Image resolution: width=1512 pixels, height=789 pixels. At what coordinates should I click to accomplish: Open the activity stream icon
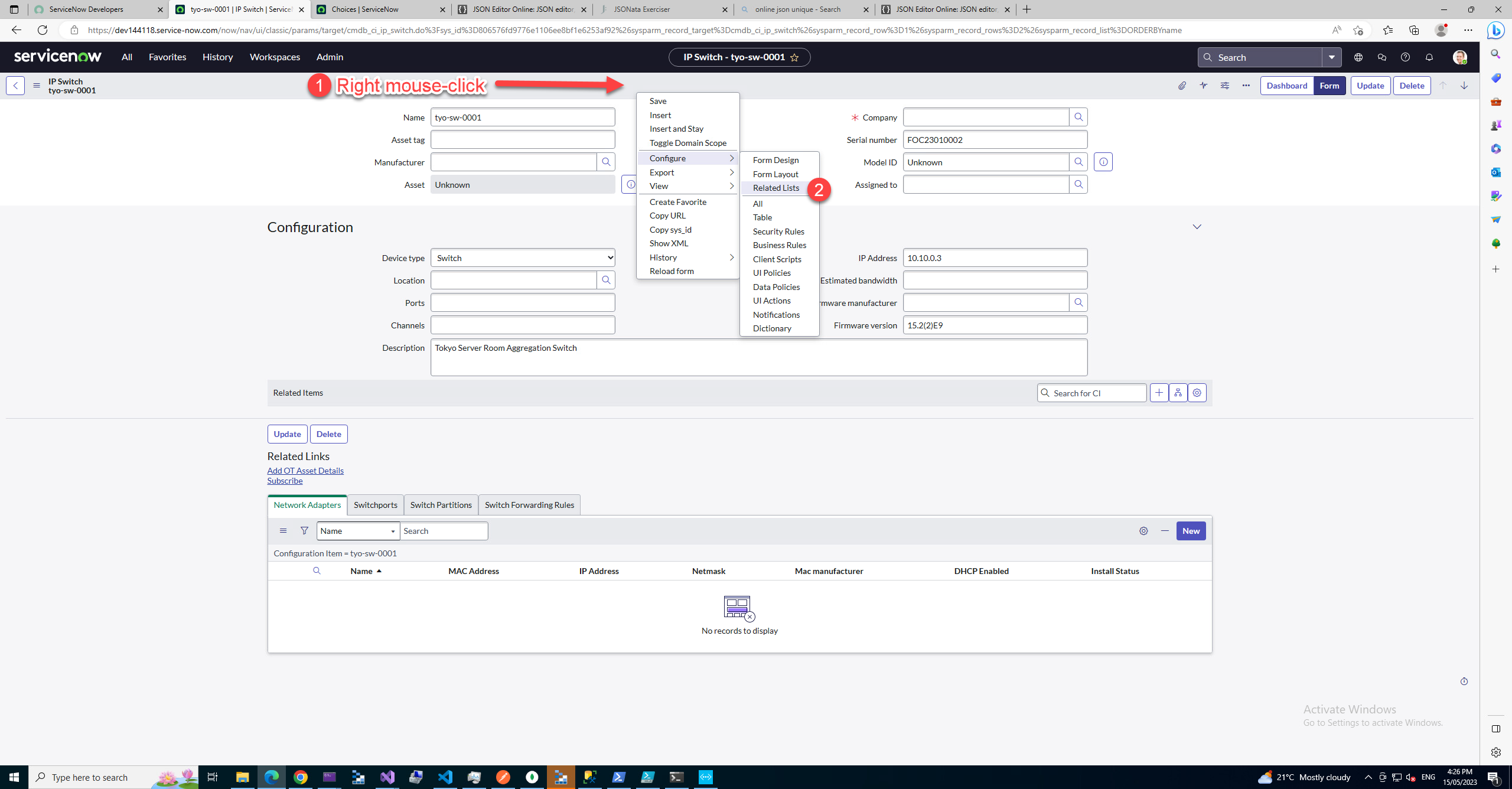tap(1204, 86)
